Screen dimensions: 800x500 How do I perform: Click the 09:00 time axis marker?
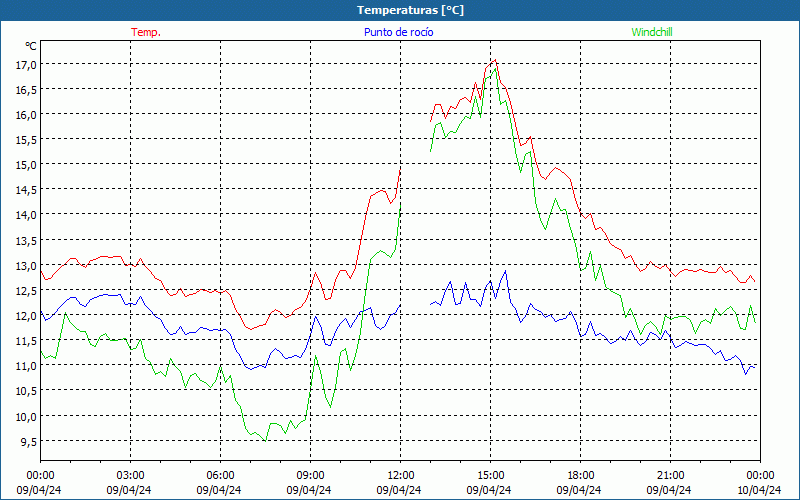(x=310, y=475)
